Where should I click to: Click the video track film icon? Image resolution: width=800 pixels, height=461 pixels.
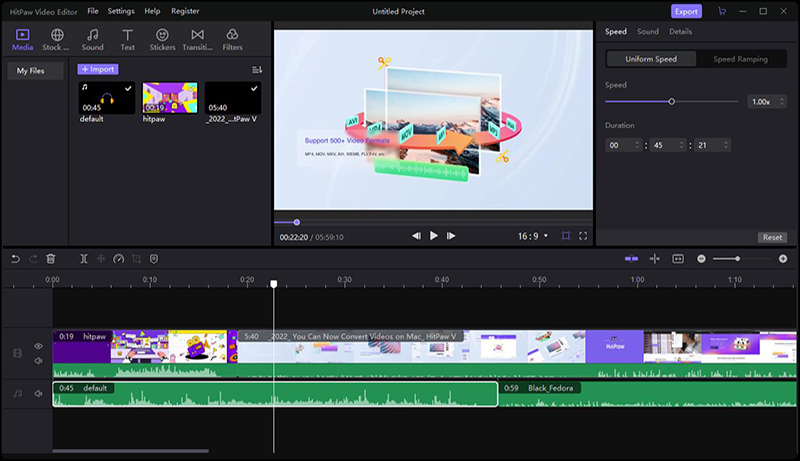(17, 353)
